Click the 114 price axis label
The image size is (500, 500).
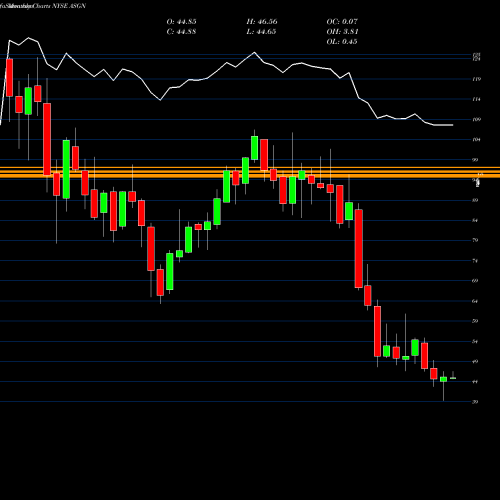pos(477,99)
